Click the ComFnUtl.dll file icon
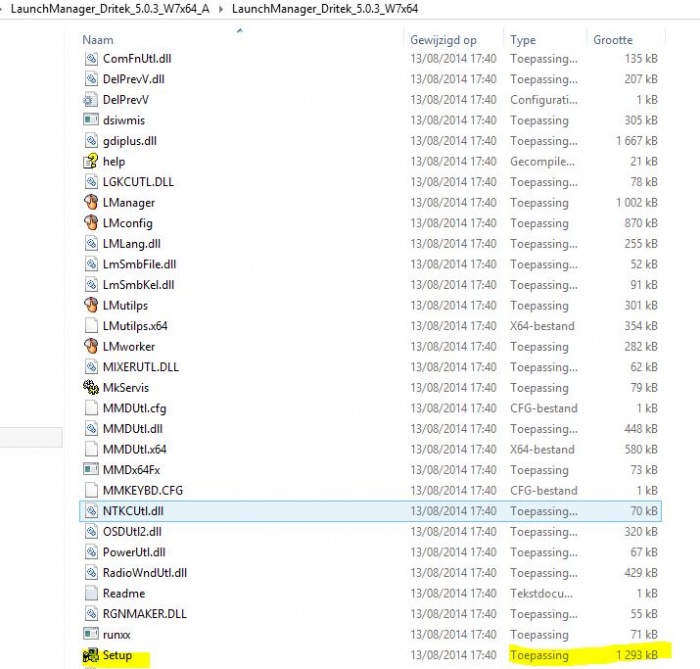 pyautogui.click(x=91, y=58)
